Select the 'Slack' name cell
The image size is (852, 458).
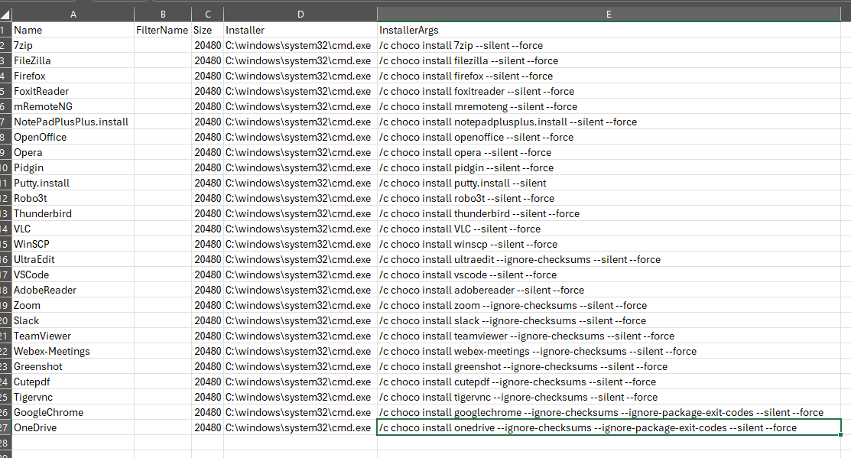(73, 321)
